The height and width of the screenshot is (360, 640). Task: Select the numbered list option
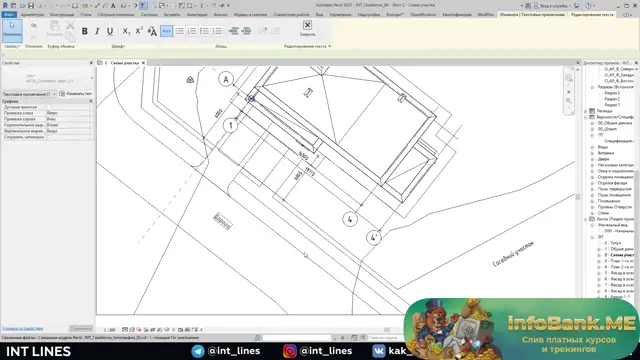click(192, 31)
